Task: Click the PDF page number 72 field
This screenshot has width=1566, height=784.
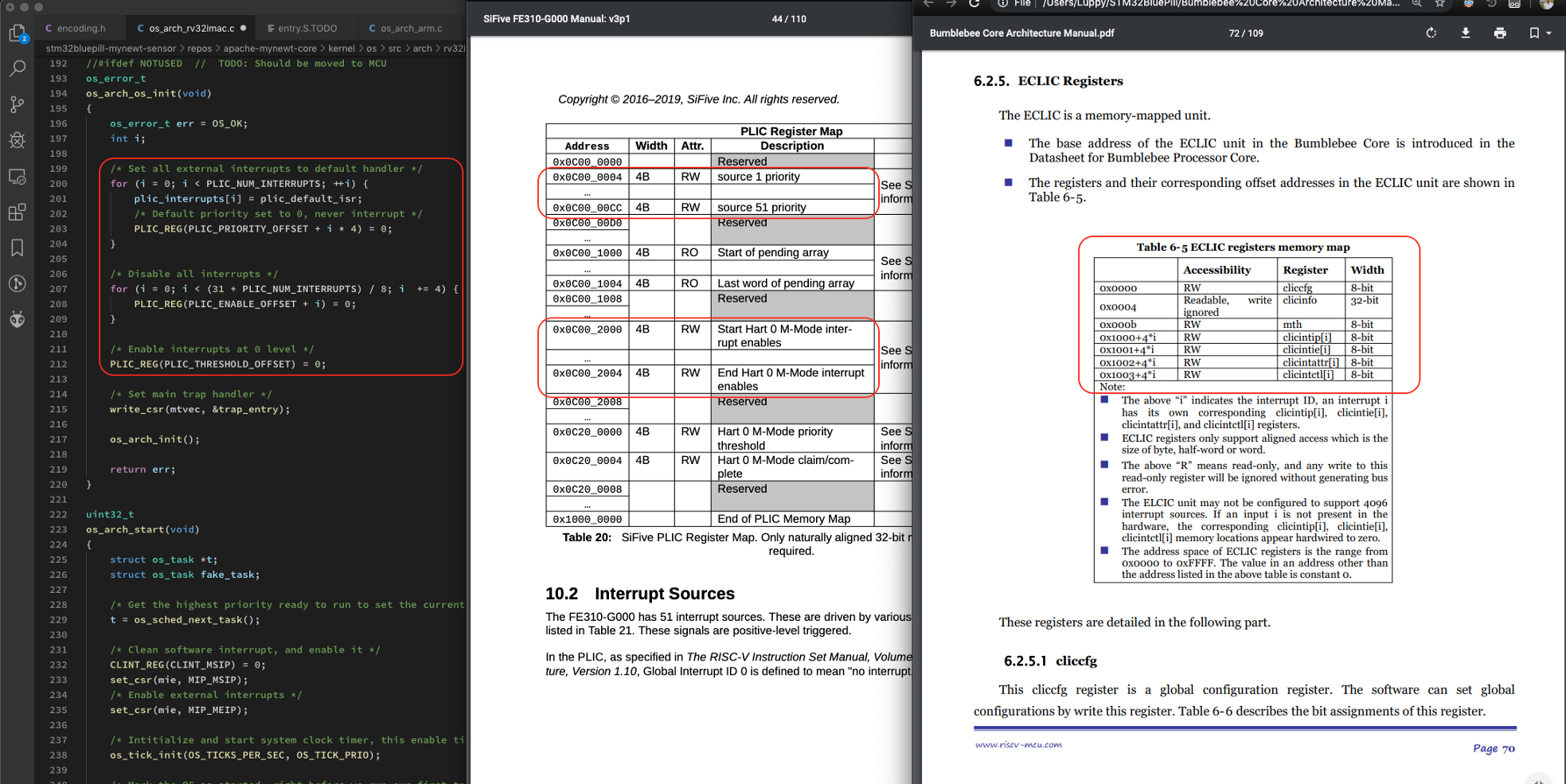Action: click(1234, 33)
